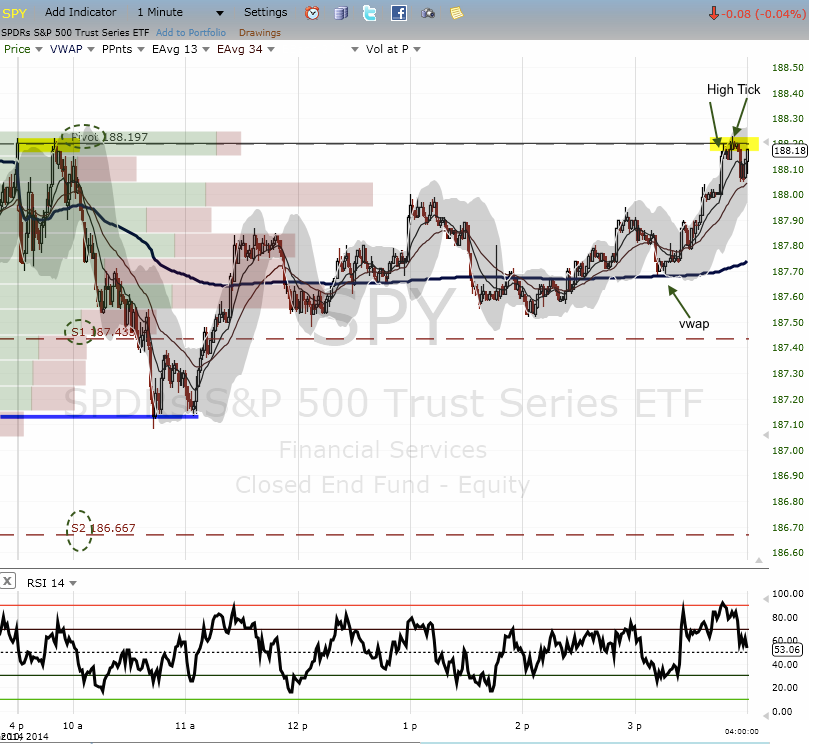
Task: Open the yellow sticky note icon
Action: click(x=456, y=13)
